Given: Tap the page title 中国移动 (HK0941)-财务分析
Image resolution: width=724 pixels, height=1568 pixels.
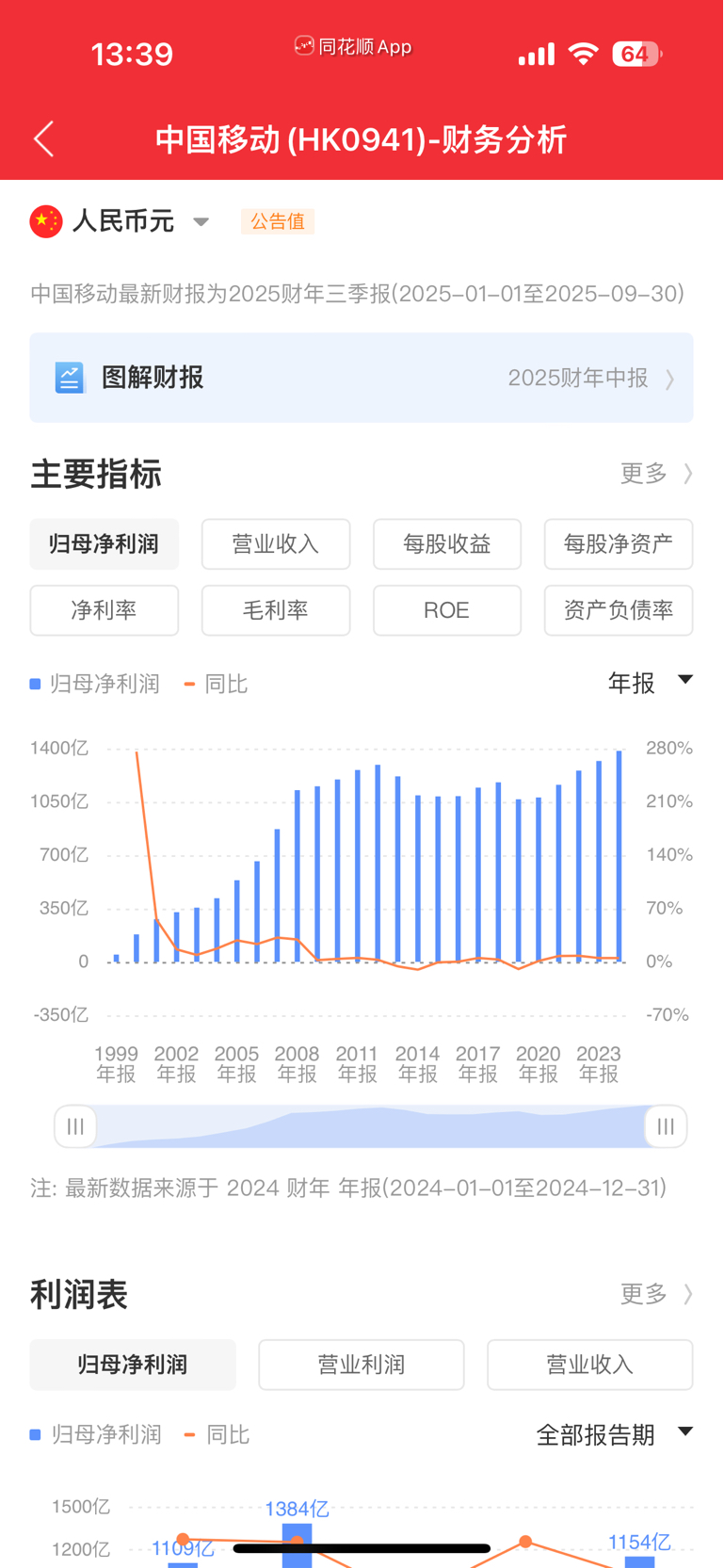Looking at the screenshot, I should [x=362, y=139].
